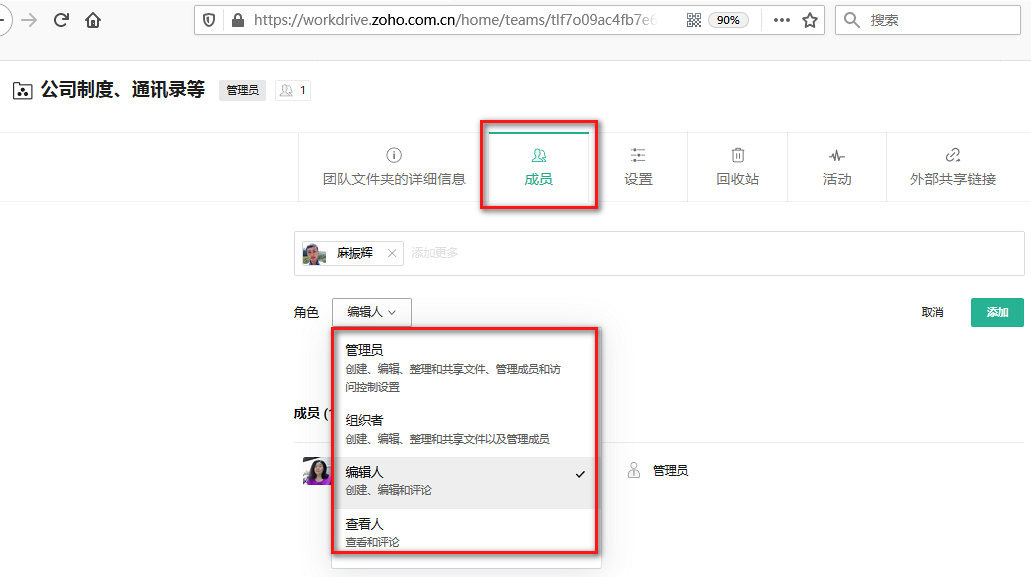Click 取消 to cancel adding members

pos(931,311)
